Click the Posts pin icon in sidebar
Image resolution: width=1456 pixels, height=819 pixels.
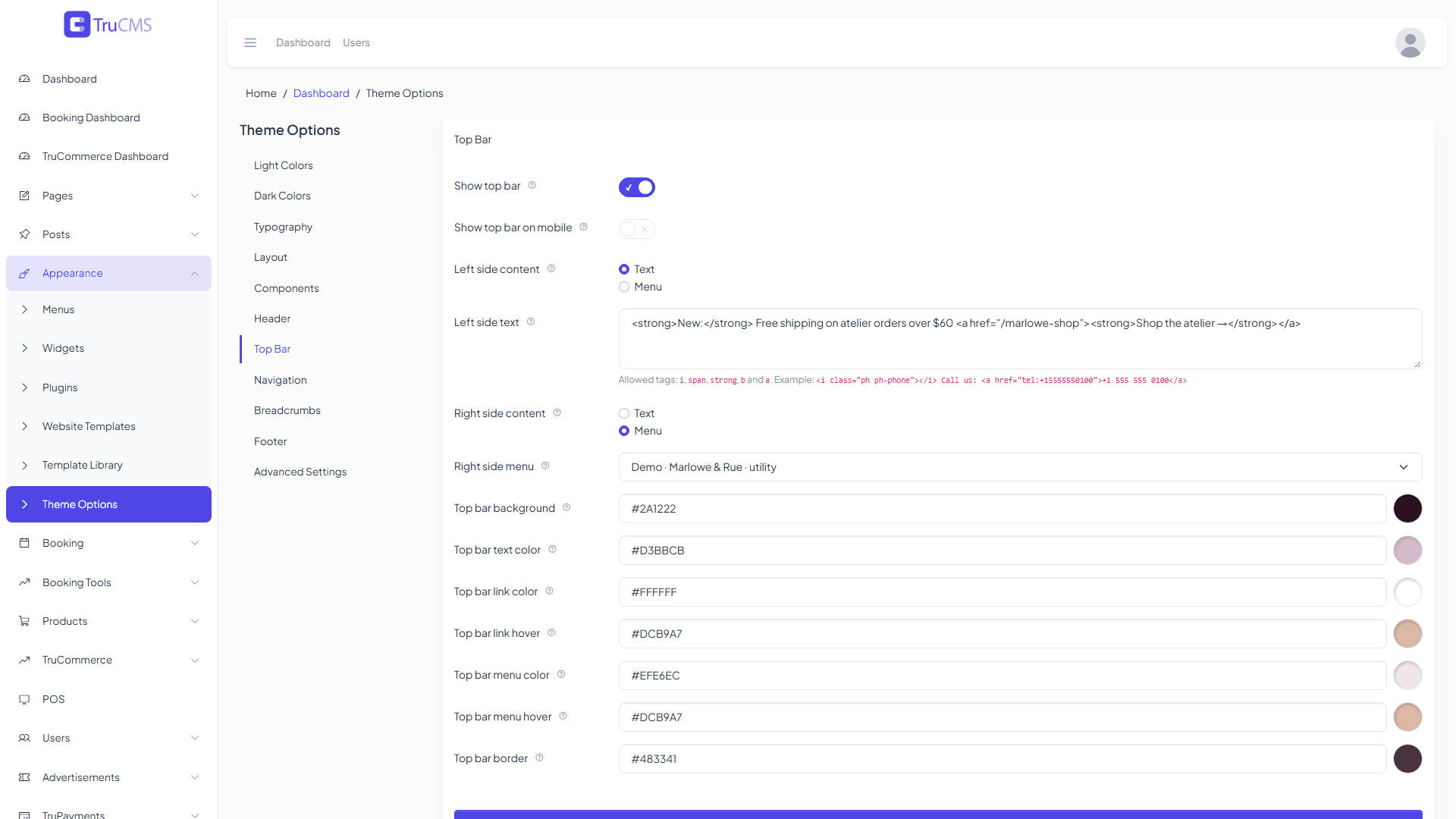pos(24,234)
